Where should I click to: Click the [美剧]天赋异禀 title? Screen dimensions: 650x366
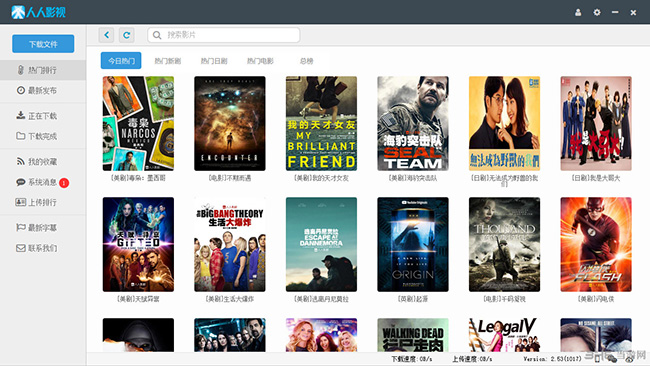point(138,299)
